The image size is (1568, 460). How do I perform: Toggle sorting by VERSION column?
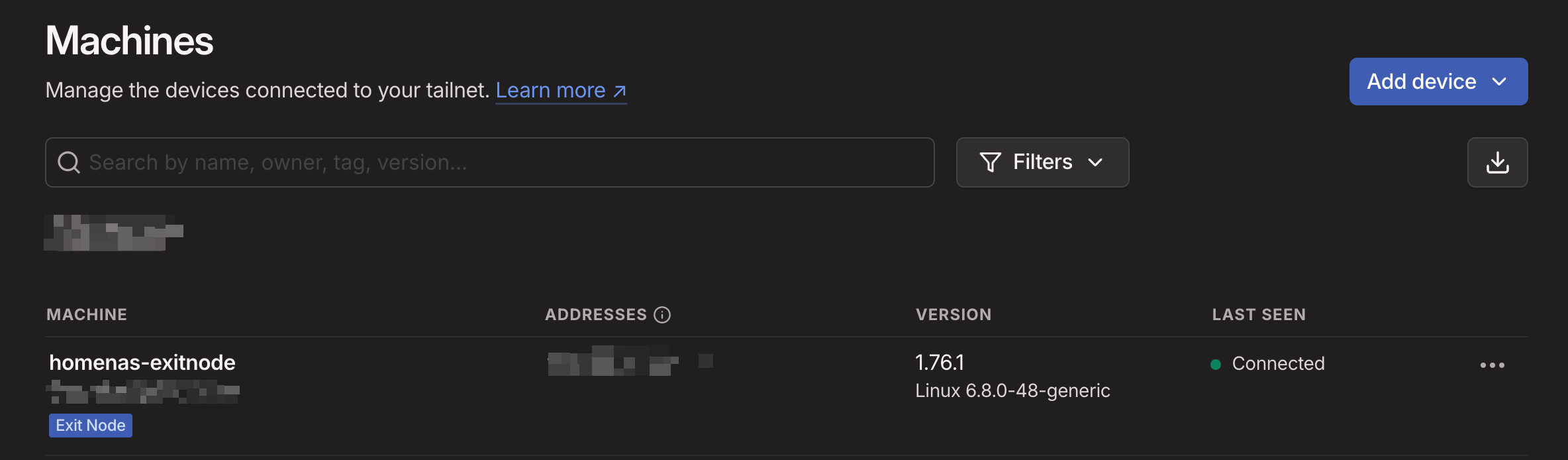954,314
